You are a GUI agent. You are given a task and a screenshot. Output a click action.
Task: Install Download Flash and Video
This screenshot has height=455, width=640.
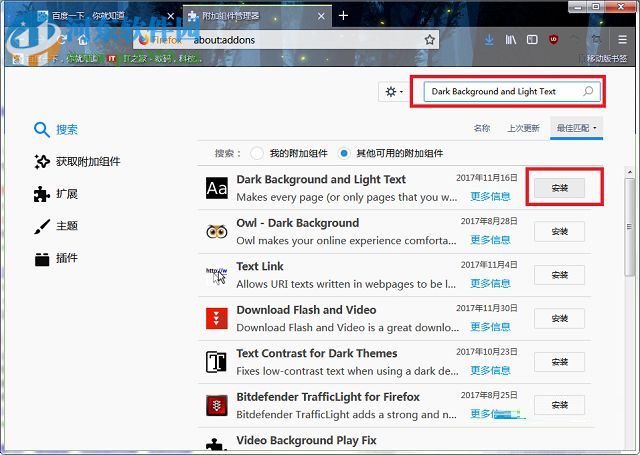pyautogui.click(x=560, y=319)
